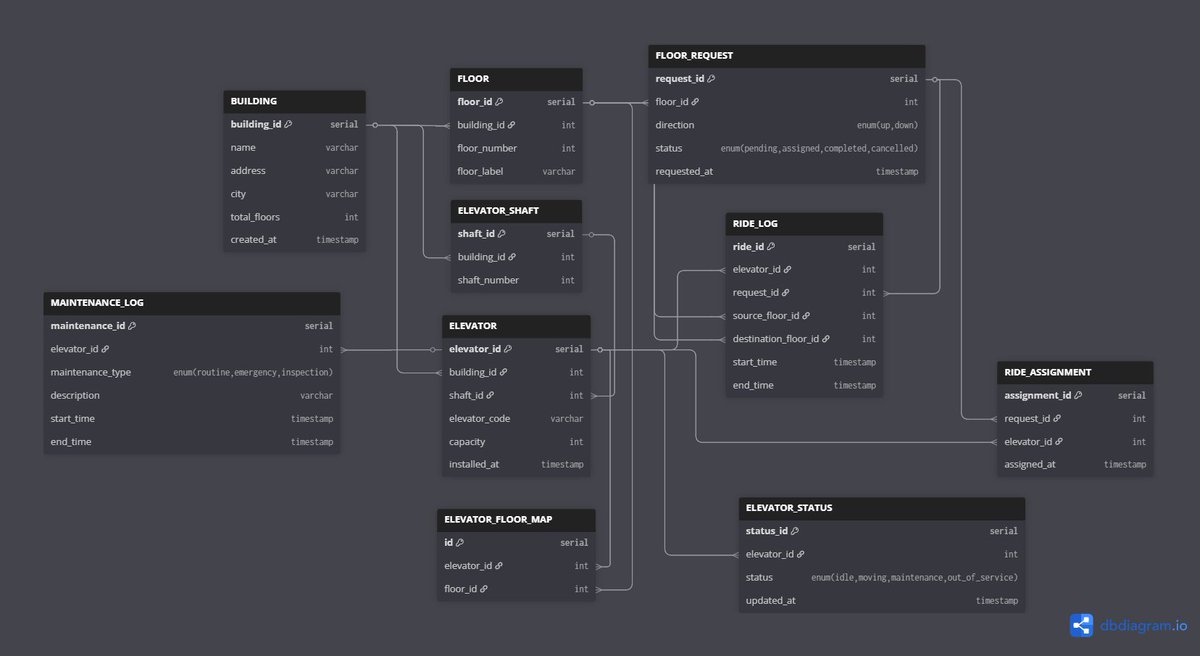This screenshot has width=1200, height=656.
Task: Click the direction field in FLOOR_REQUEST
Action: 786,125
